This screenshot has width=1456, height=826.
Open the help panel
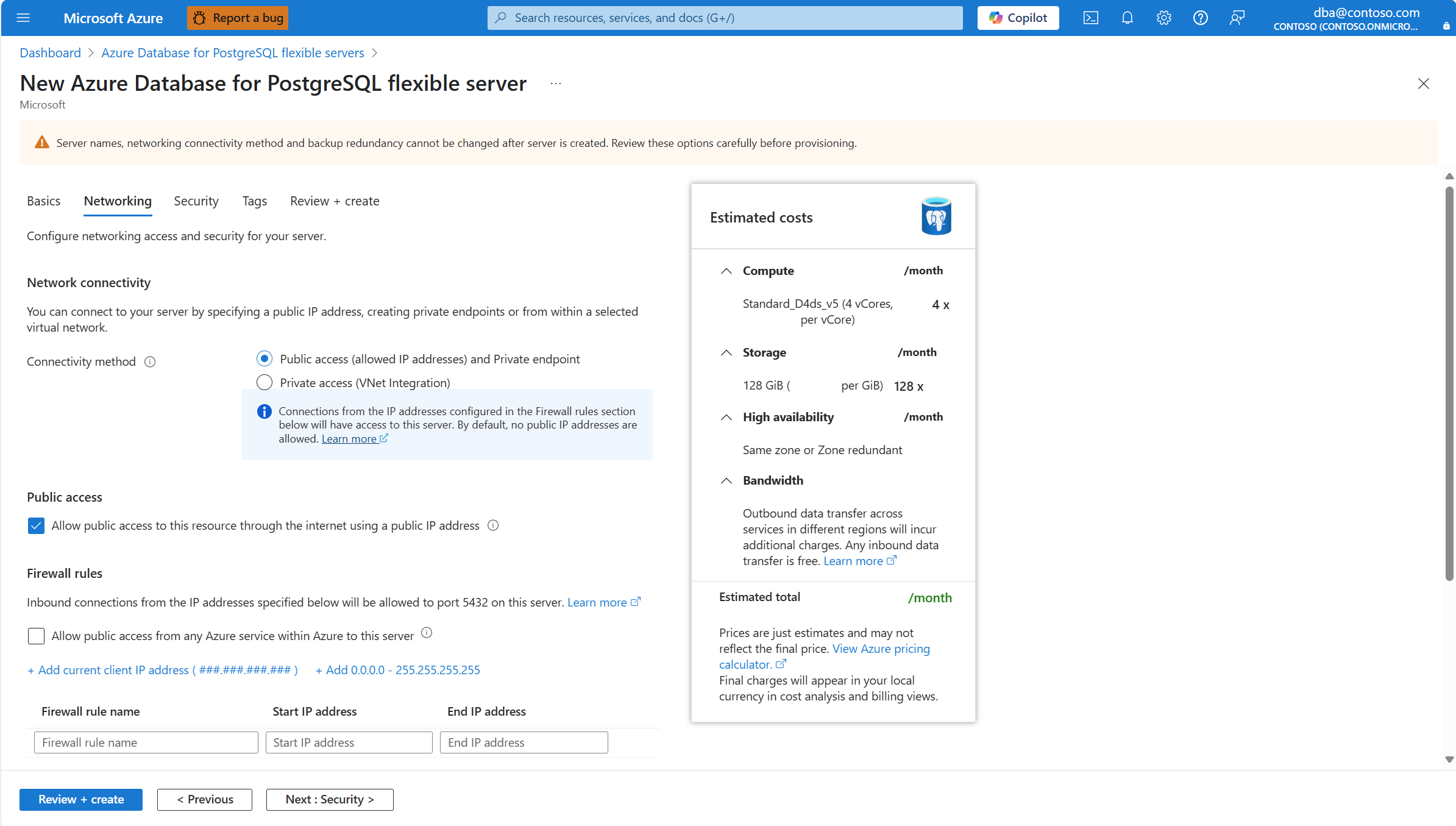pos(1200,18)
